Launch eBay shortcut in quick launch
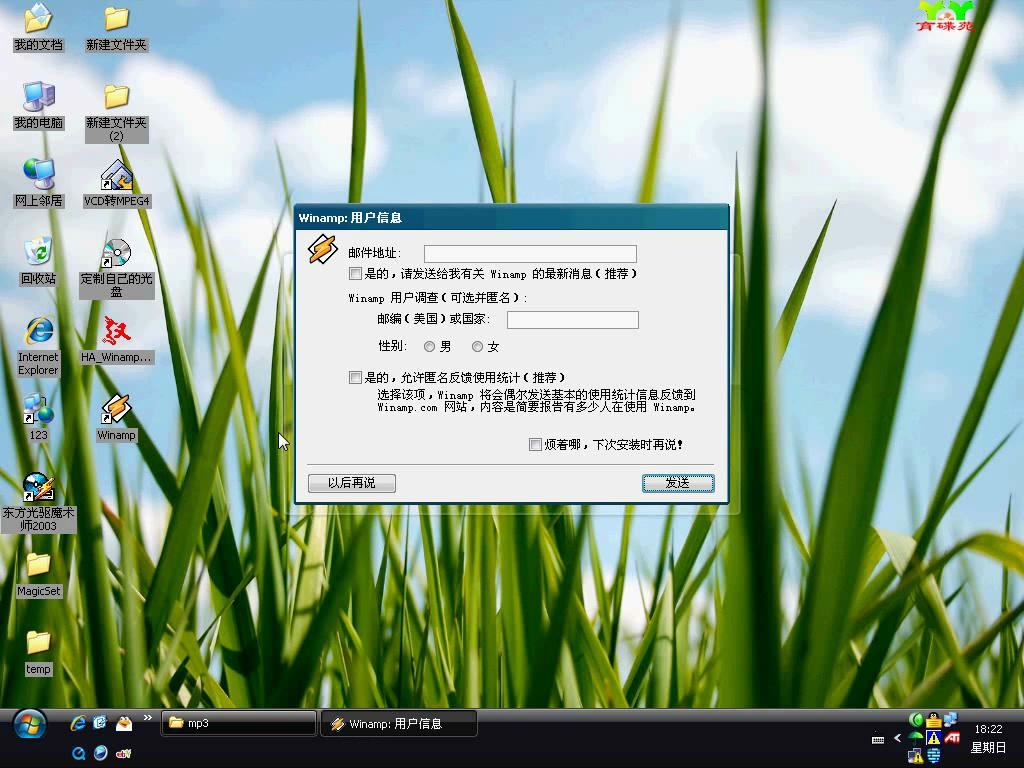Screen dimensions: 1024x768 click(123, 754)
